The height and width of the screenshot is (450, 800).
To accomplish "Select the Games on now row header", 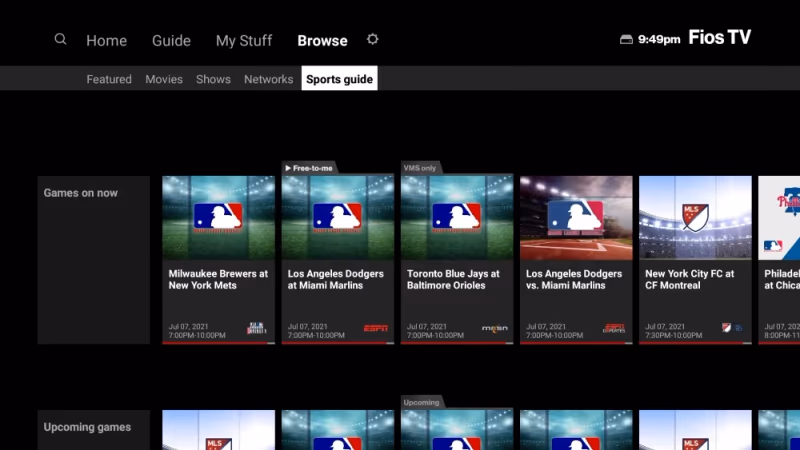I will coord(94,260).
